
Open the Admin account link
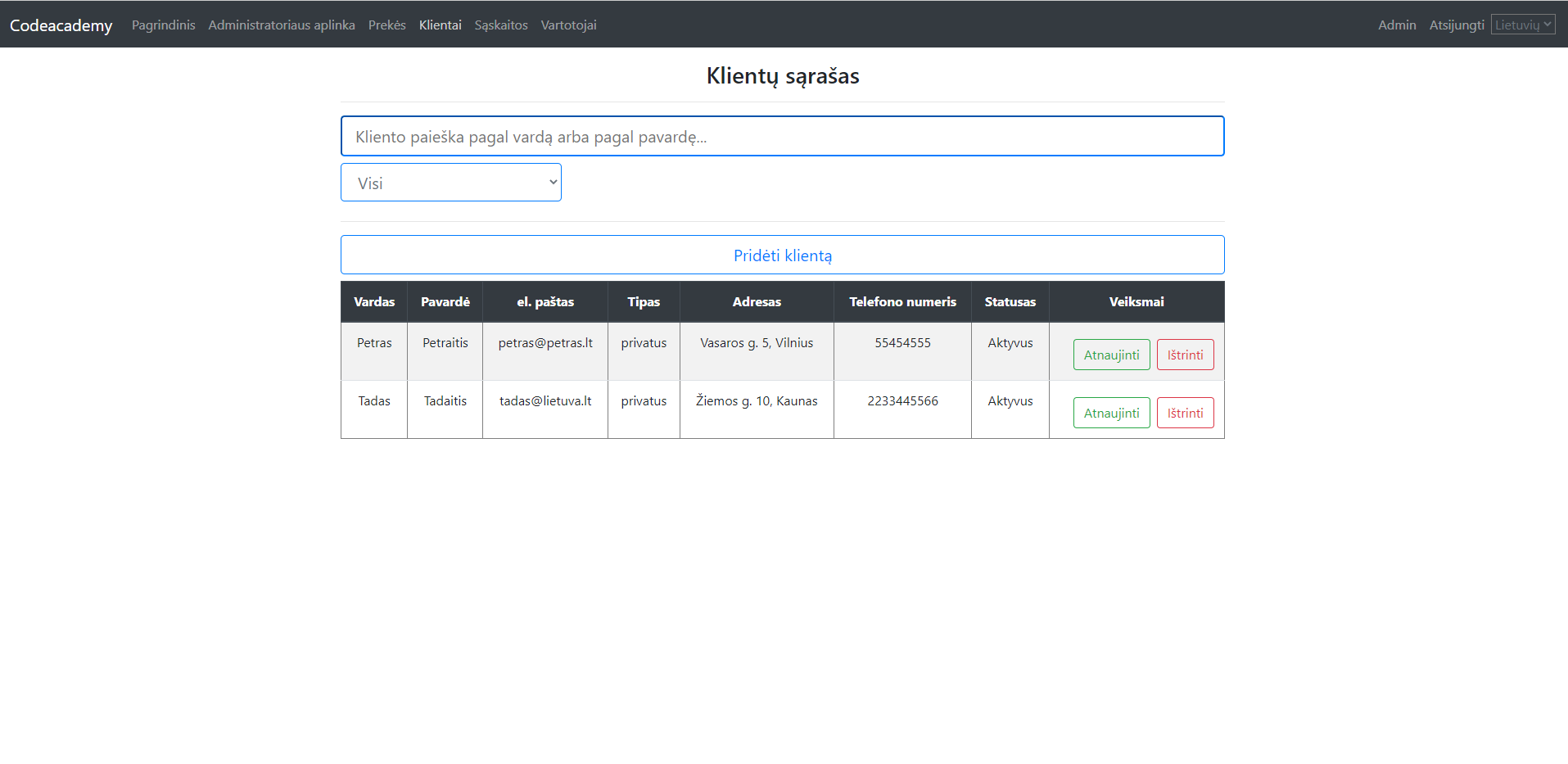pos(1396,25)
